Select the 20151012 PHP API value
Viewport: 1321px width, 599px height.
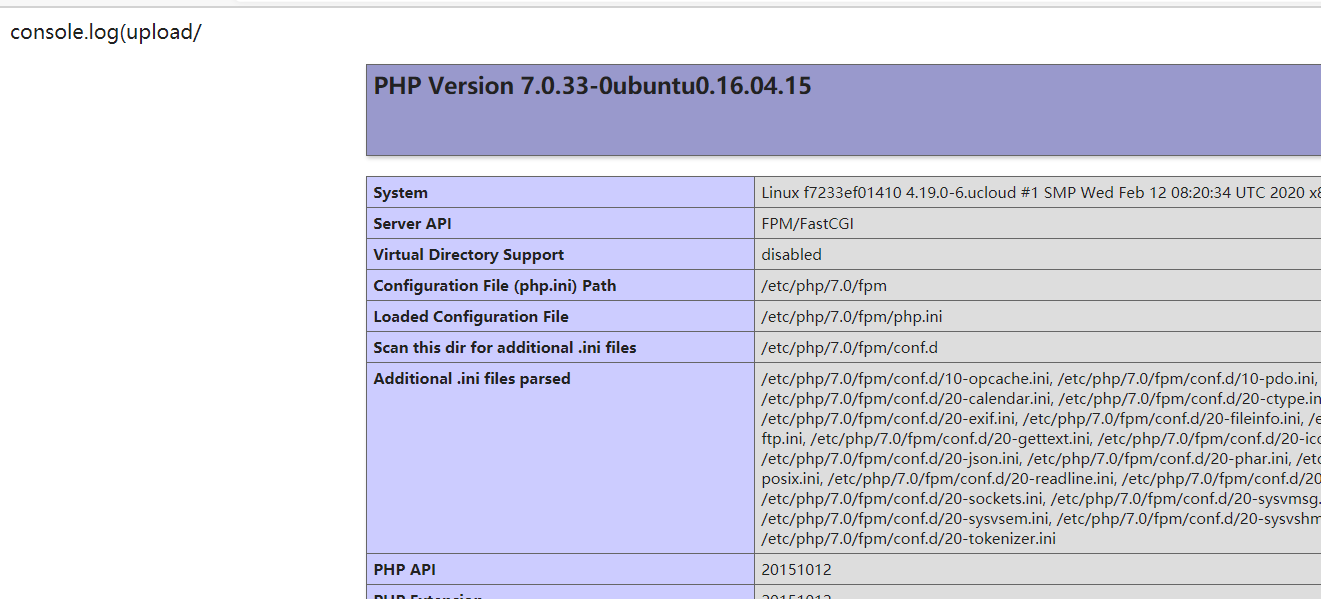click(x=796, y=570)
